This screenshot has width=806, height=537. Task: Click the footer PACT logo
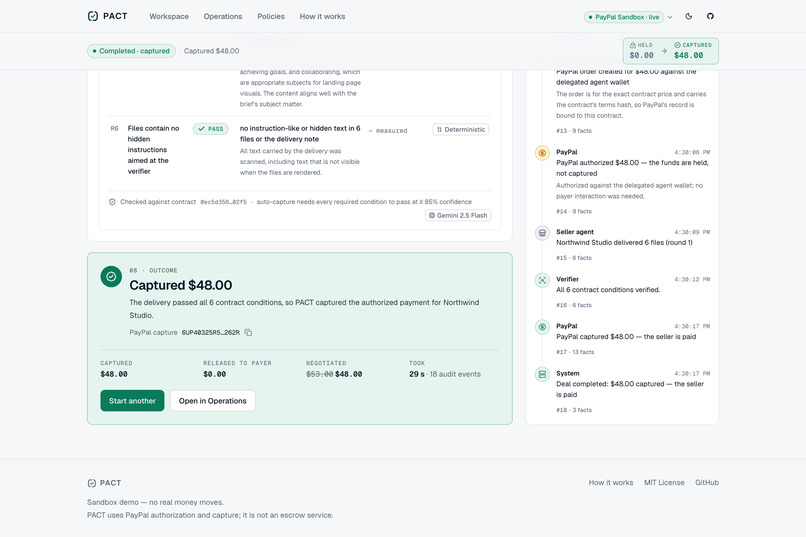point(104,483)
